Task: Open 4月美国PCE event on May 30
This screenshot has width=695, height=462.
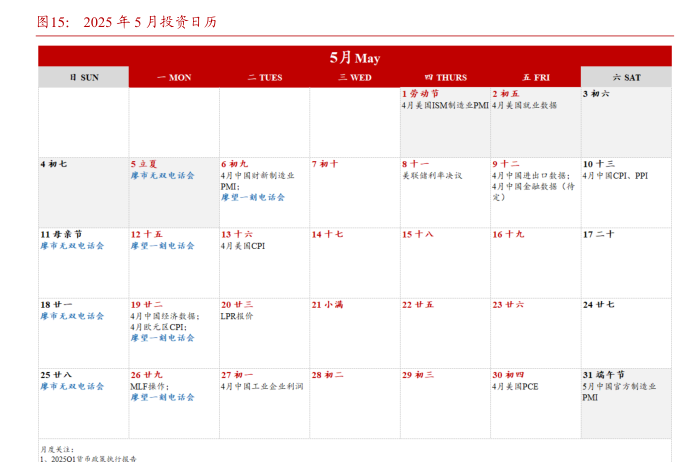Action: 515,386
